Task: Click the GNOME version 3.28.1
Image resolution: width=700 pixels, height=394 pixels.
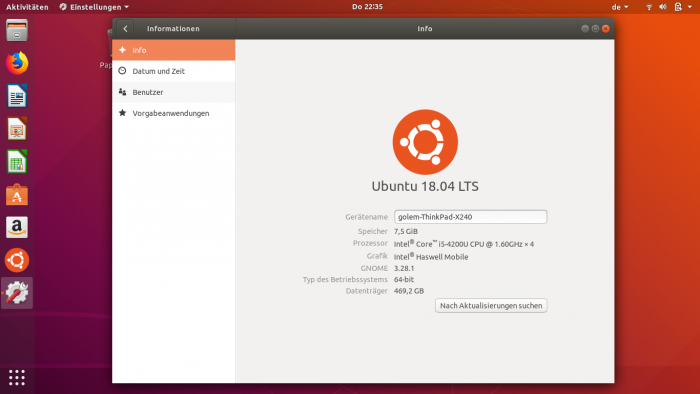Action: 404,268
